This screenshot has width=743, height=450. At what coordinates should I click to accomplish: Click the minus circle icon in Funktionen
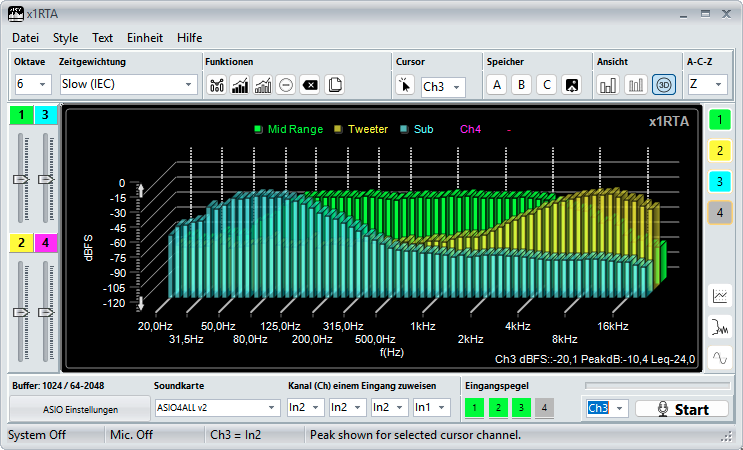[x=286, y=85]
